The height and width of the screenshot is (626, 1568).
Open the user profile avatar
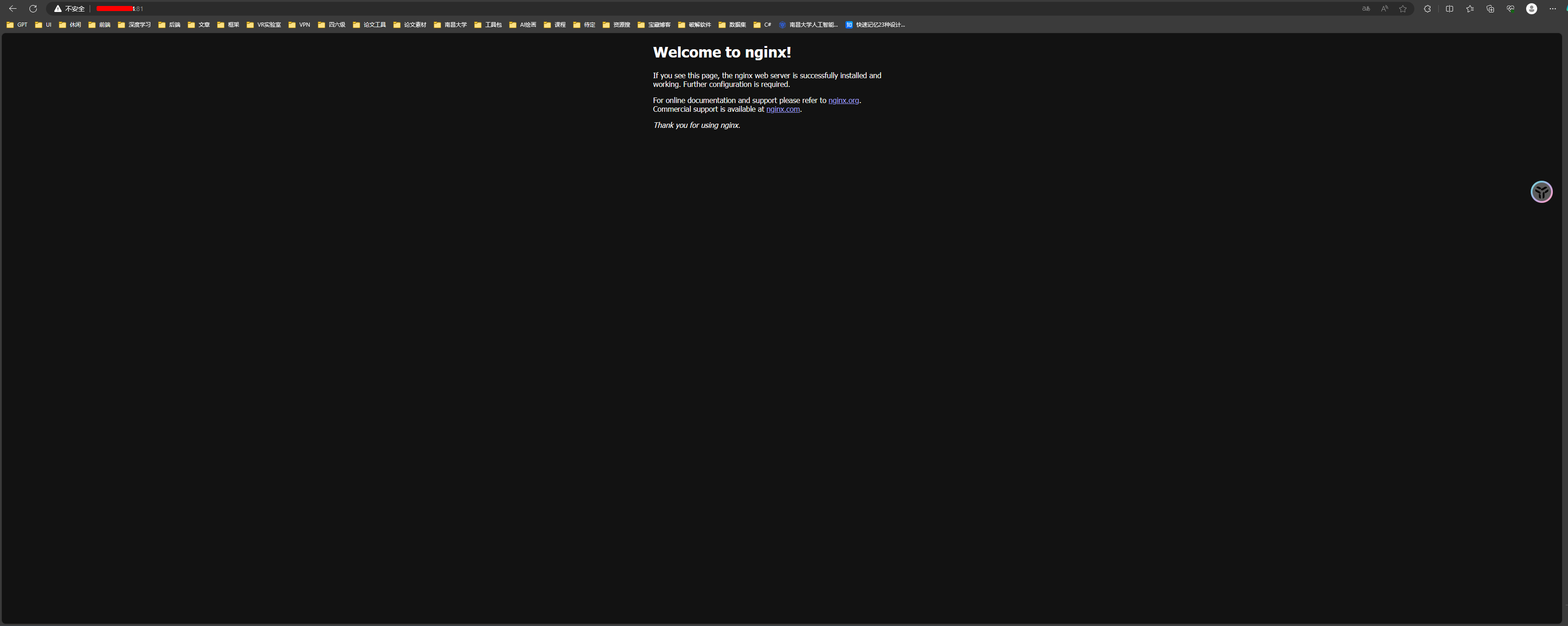[1532, 9]
